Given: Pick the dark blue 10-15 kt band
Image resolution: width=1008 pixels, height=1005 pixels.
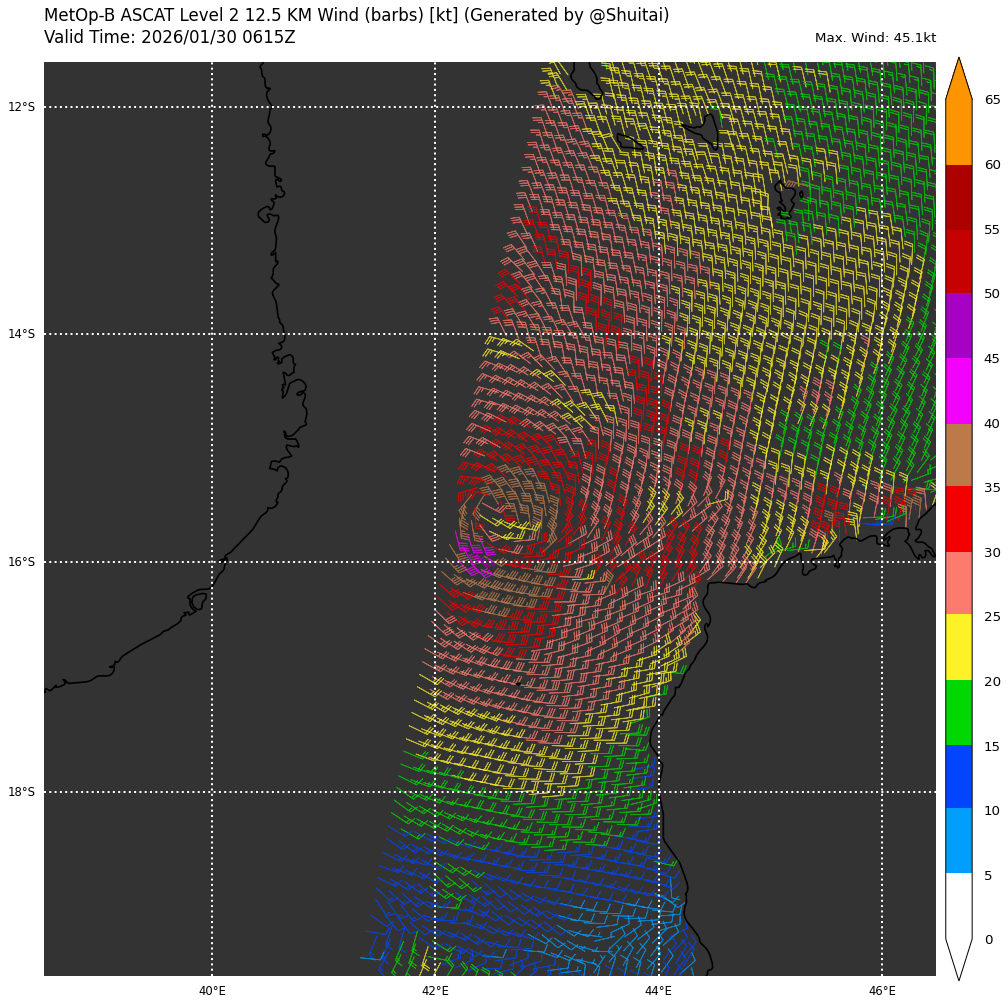Looking at the screenshot, I should point(958,776).
